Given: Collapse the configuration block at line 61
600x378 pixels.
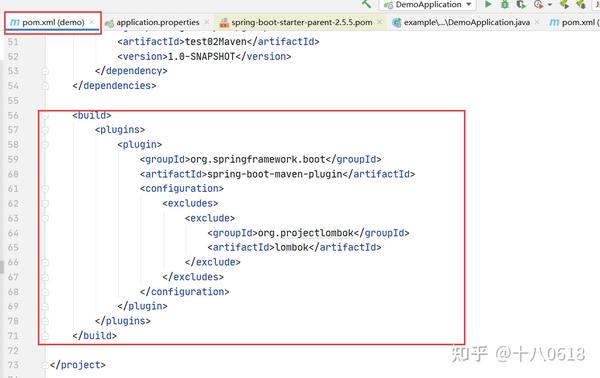Looking at the screenshot, I should pos(45,189).
